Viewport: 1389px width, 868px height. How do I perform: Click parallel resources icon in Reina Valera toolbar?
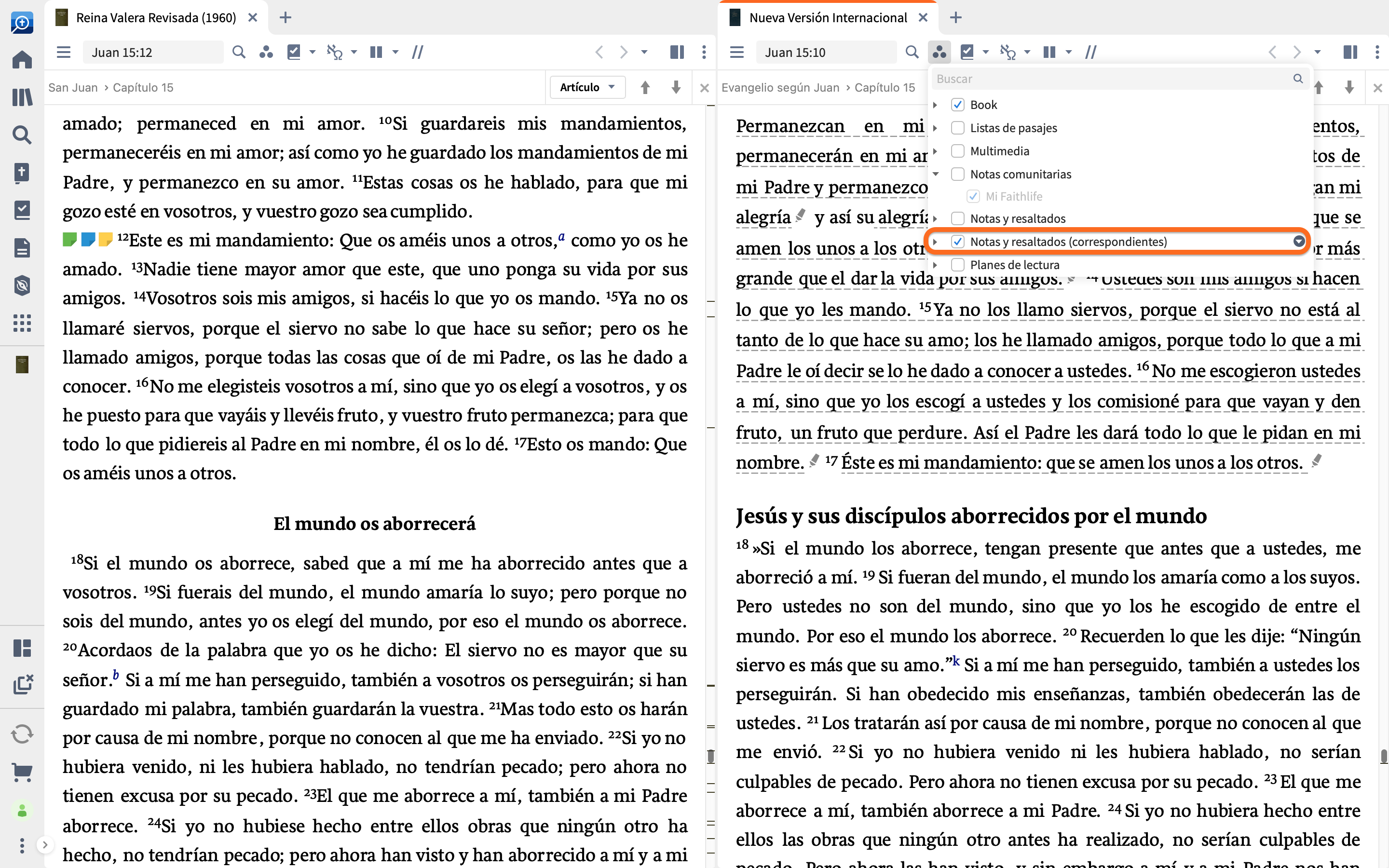(x=418, y=52)
